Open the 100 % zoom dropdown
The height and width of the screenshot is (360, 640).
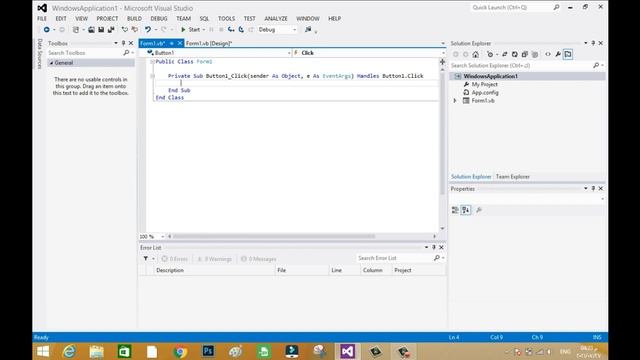pos(162,236)
